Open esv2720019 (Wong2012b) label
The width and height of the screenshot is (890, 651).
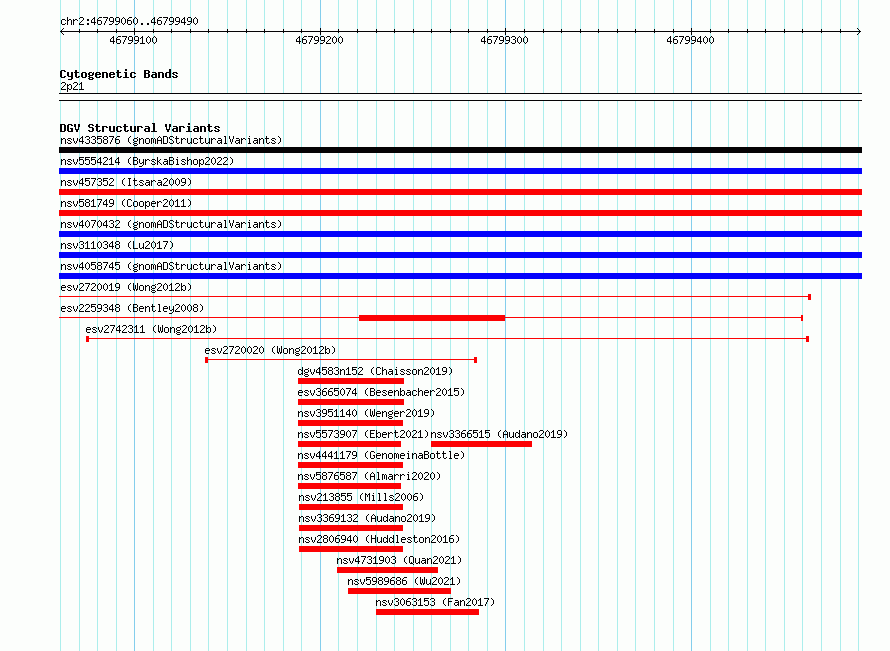[126, 287]
